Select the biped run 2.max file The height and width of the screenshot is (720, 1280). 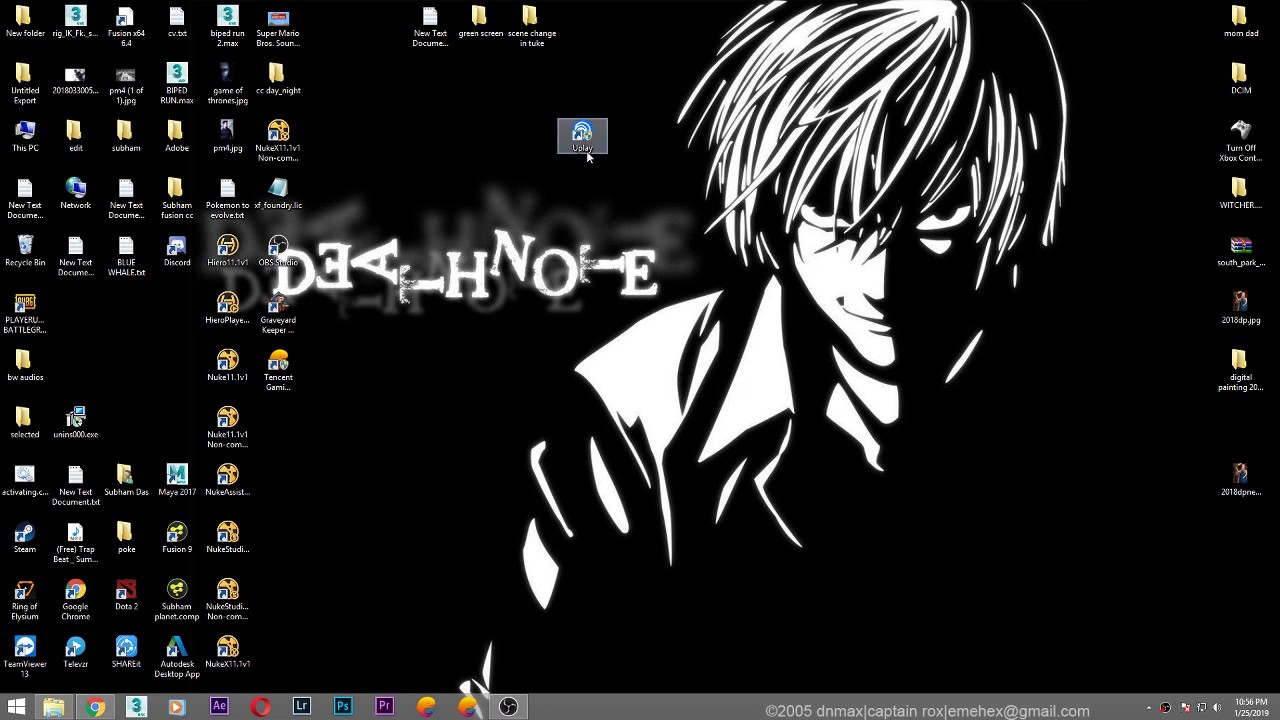click(x=228, y=26)
